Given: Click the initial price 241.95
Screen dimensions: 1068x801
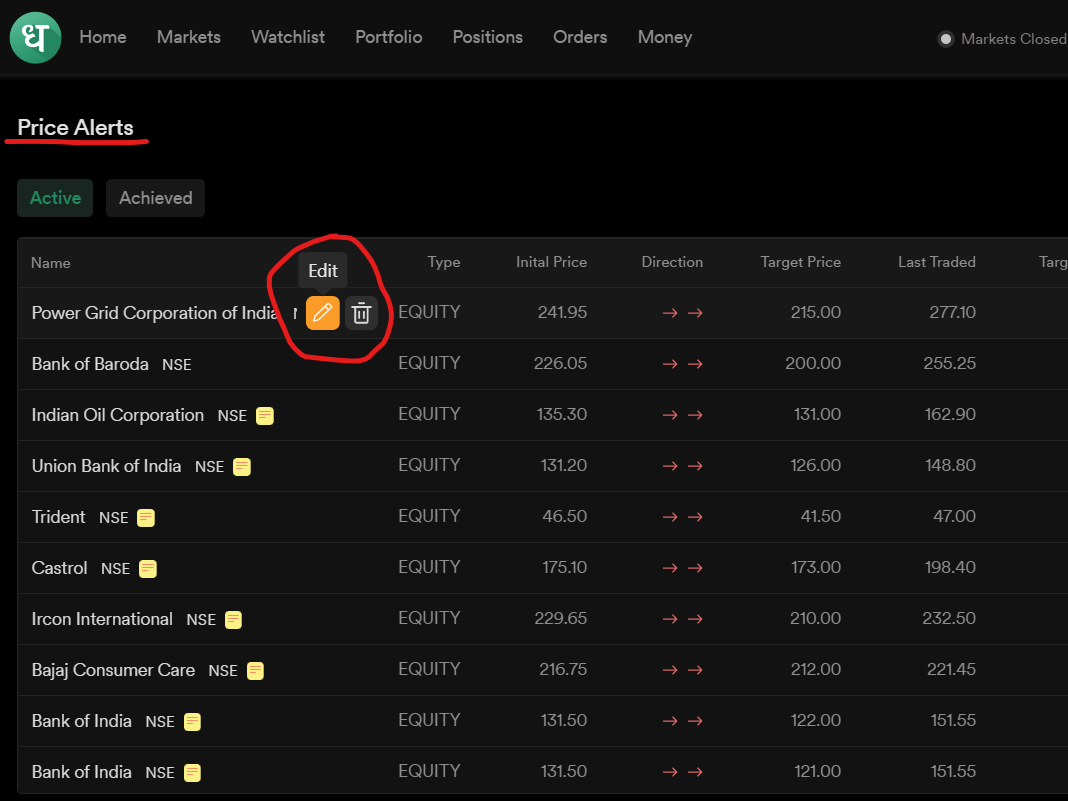Looking at the screenshot, I should coord(562,312).
